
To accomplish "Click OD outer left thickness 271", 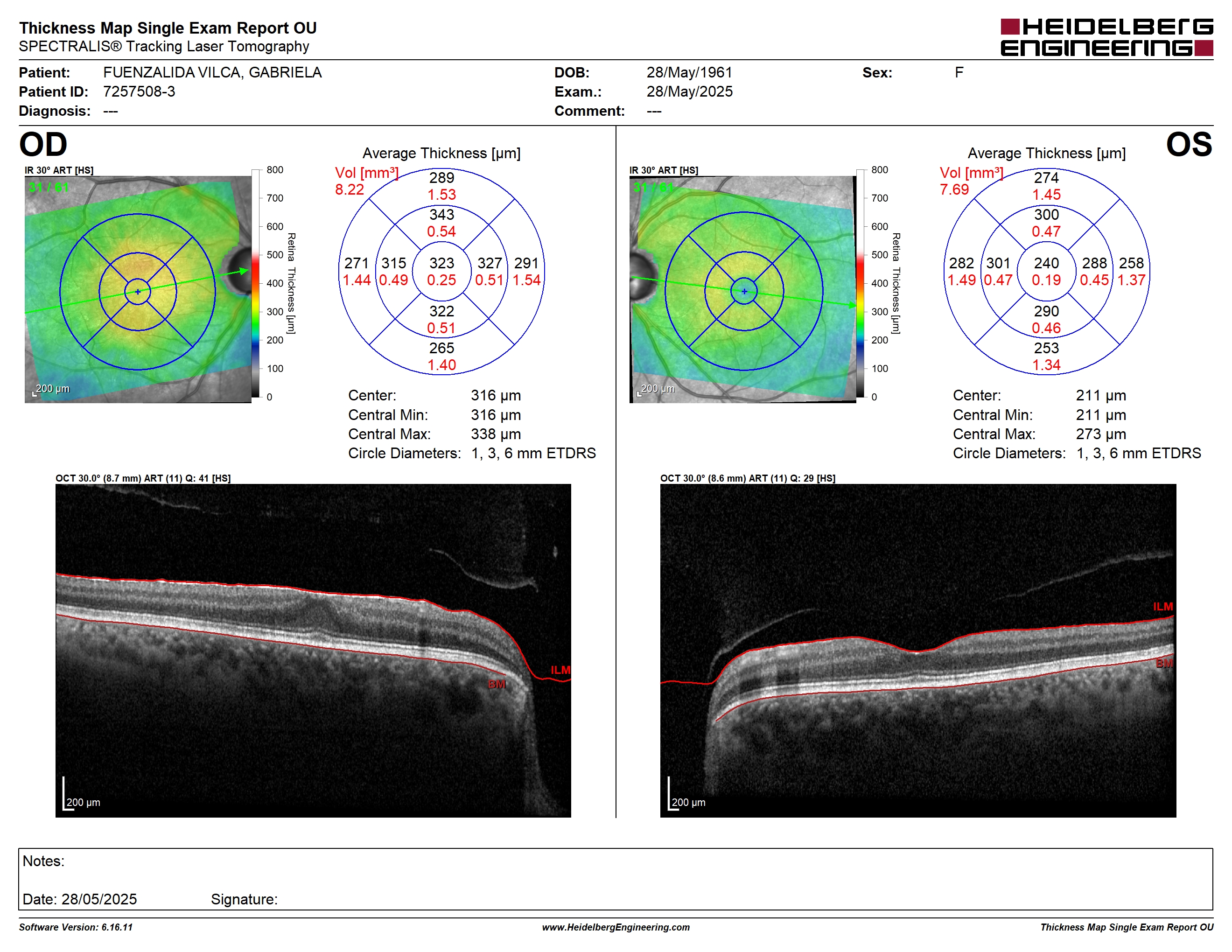I will pos(357,263).
